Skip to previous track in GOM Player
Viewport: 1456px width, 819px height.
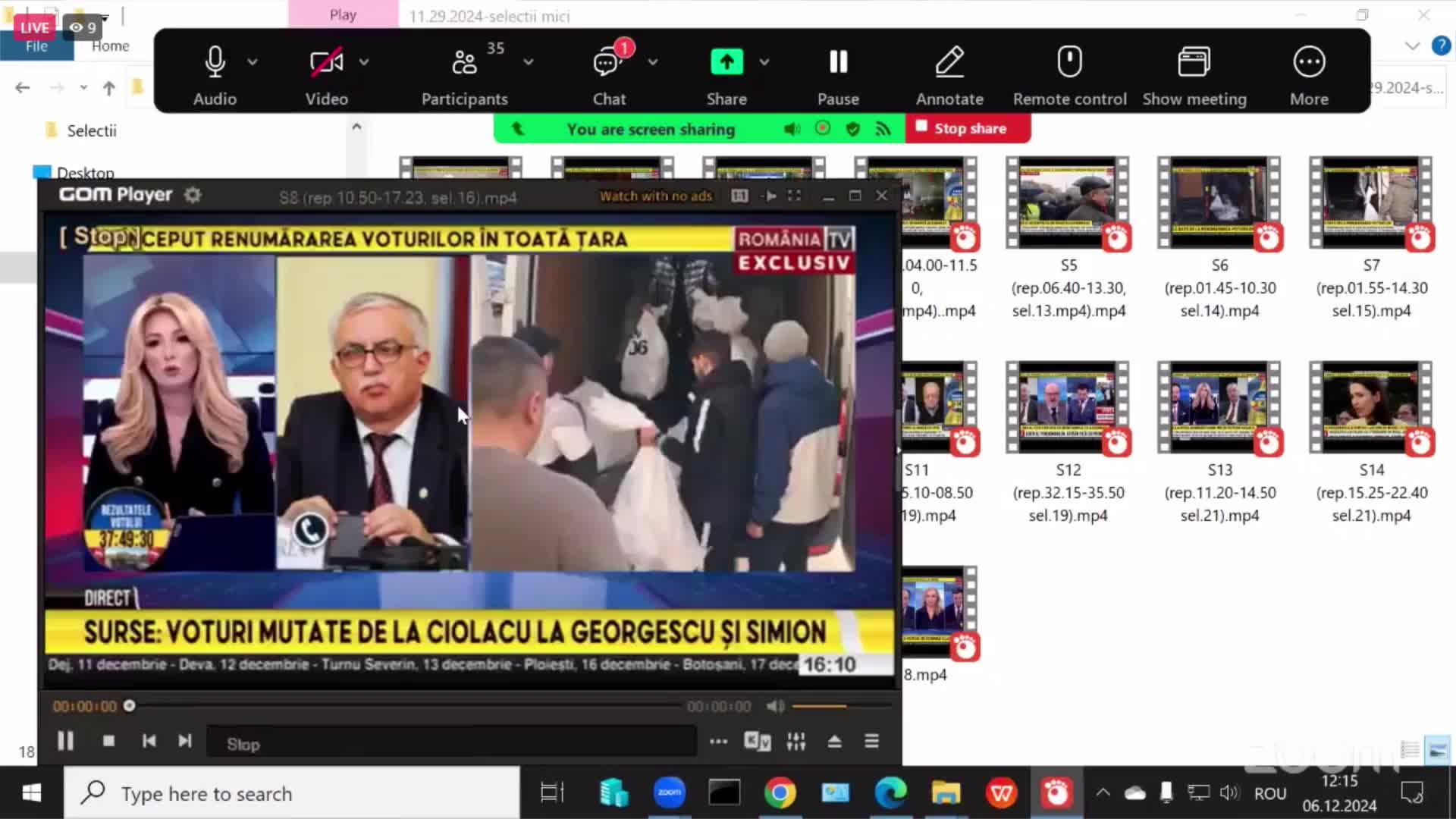click(149, 741)
